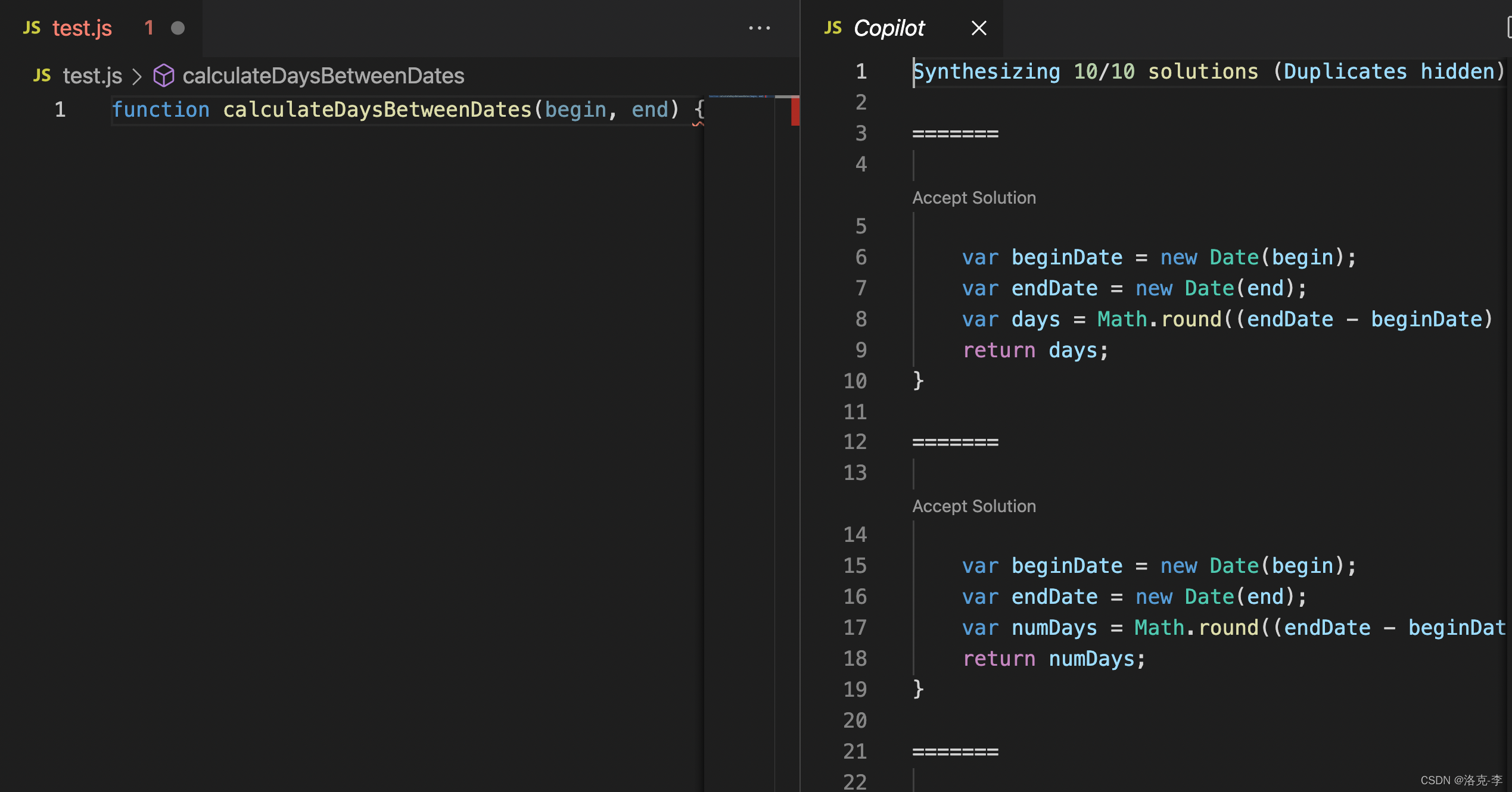The height and width of the screenshot is (792, 1512).
Task: Click the ======= separator on line 12
Action: click(x=955, y=442)
